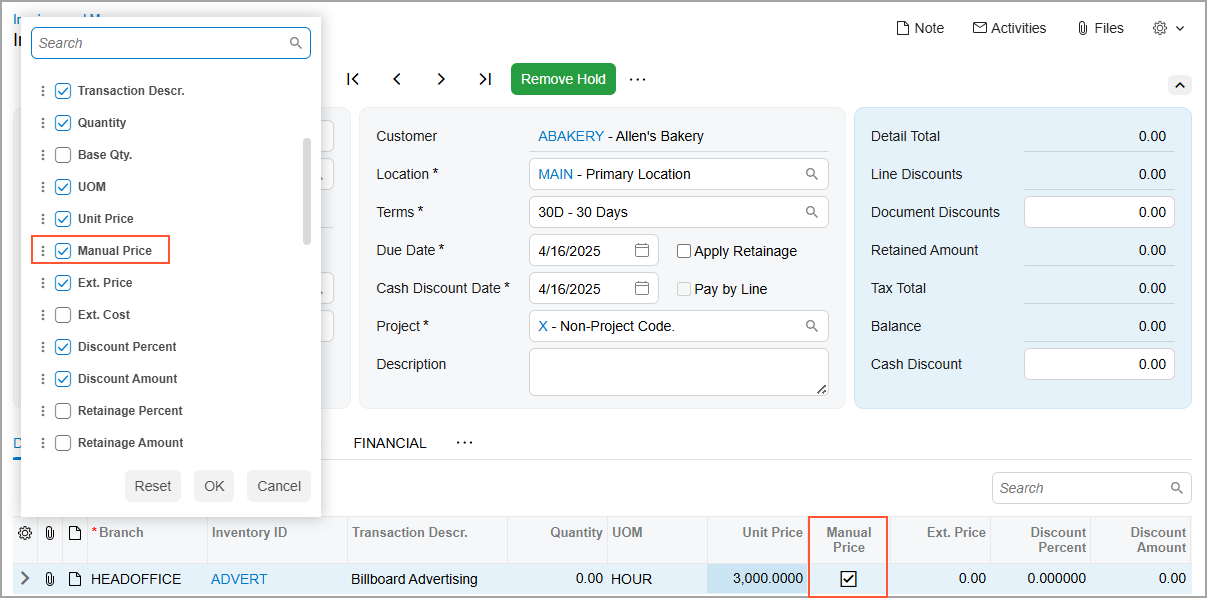The height and width of the screenshot is (598, 1207).
Task: Open the more actions ellipsis menu
Action: (638, 79)
